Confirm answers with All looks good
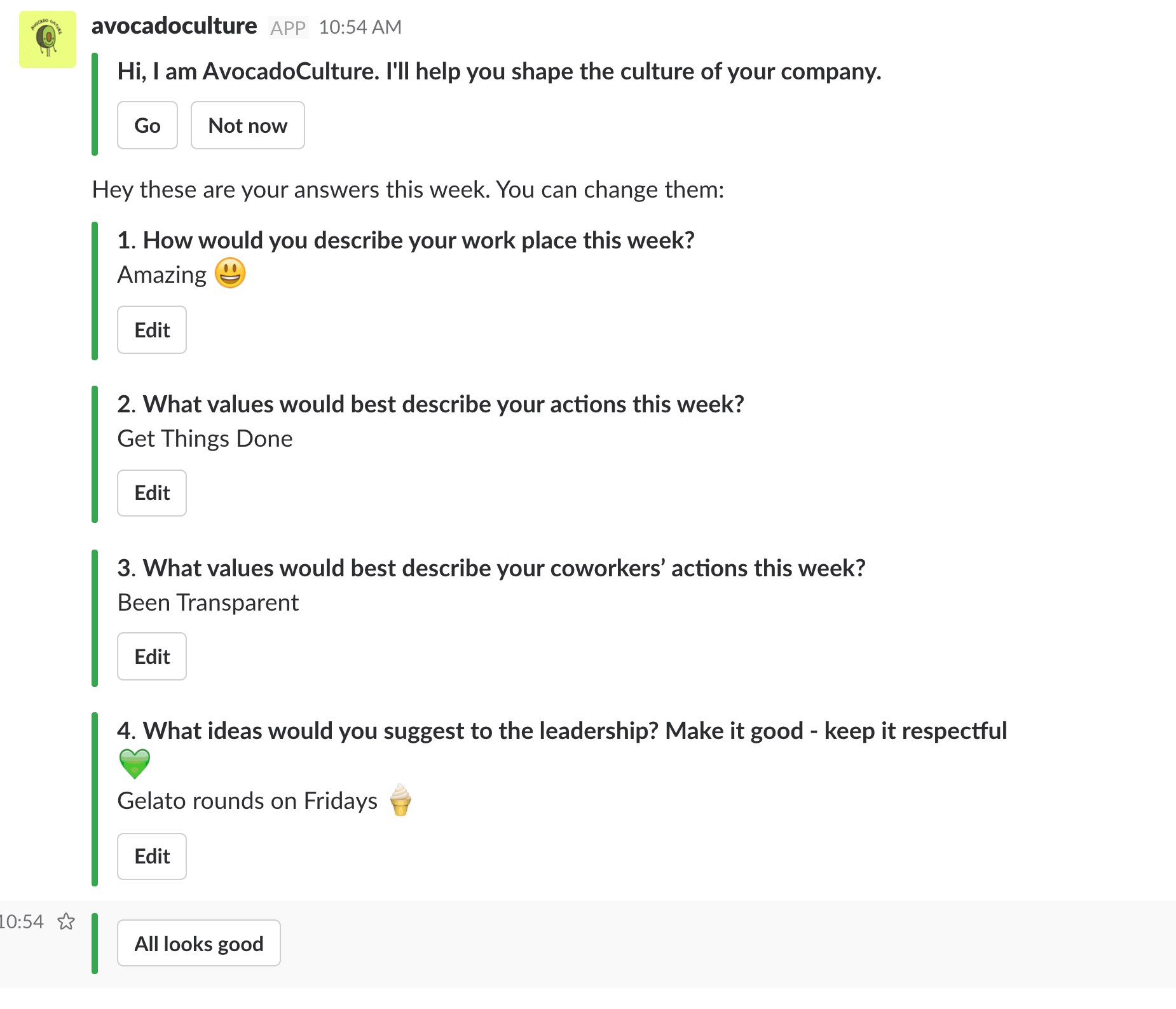The width and height of the screenshot is (1176, 1009). 198,944
